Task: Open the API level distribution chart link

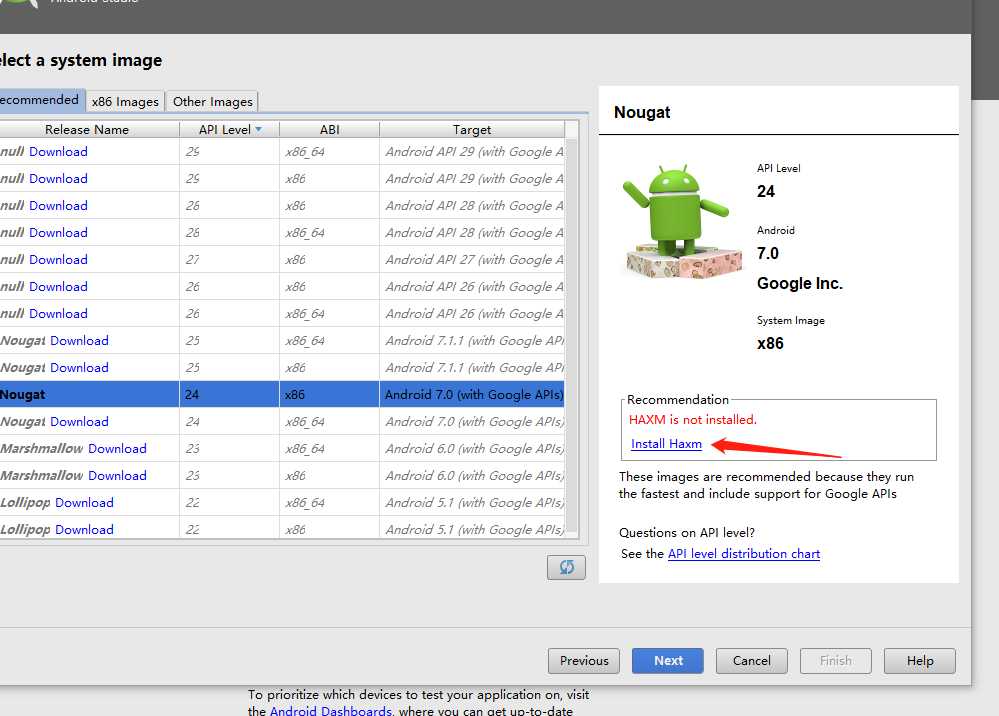Action: pos(744,554)
